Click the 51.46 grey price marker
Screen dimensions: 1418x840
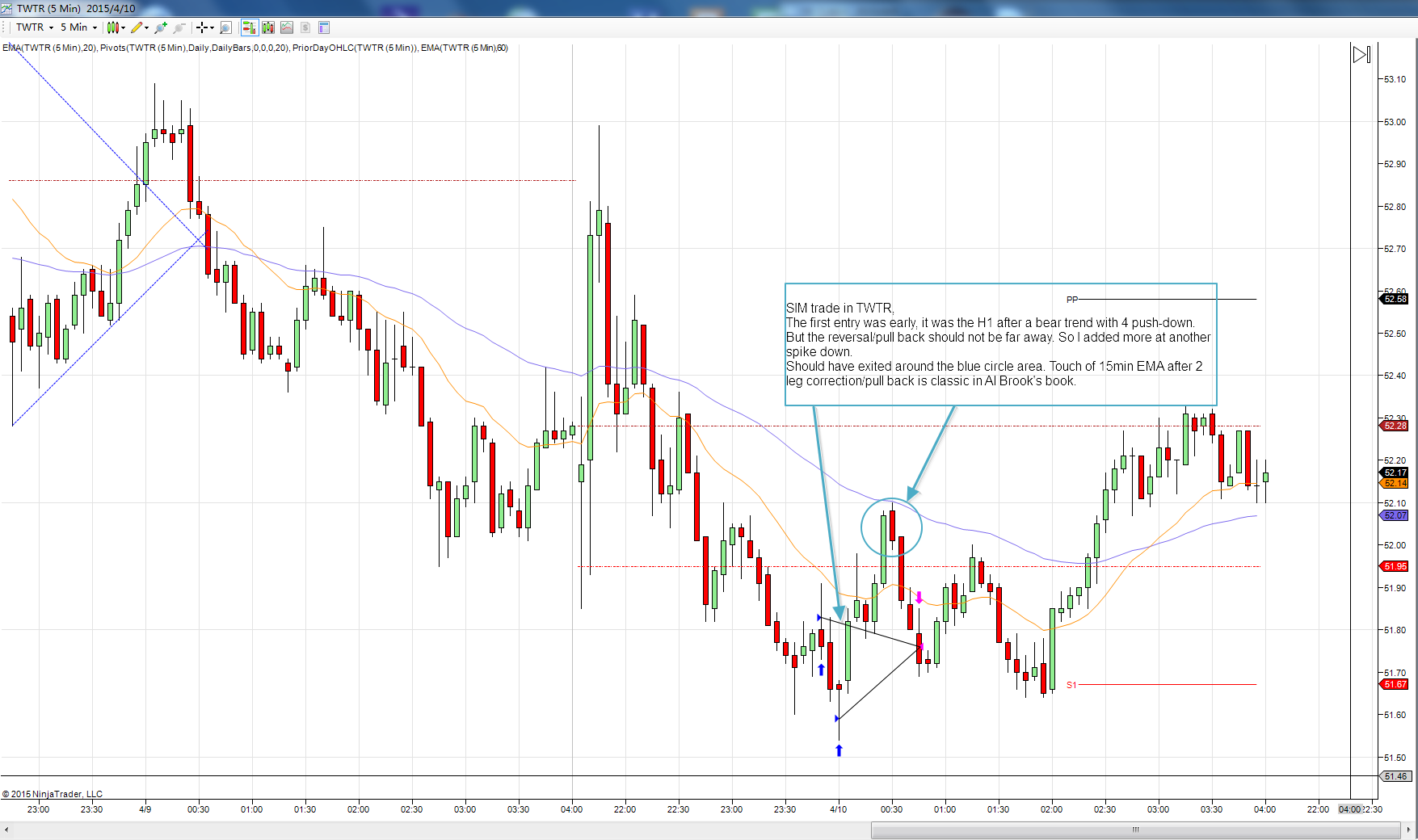[x=1395, y=776]
